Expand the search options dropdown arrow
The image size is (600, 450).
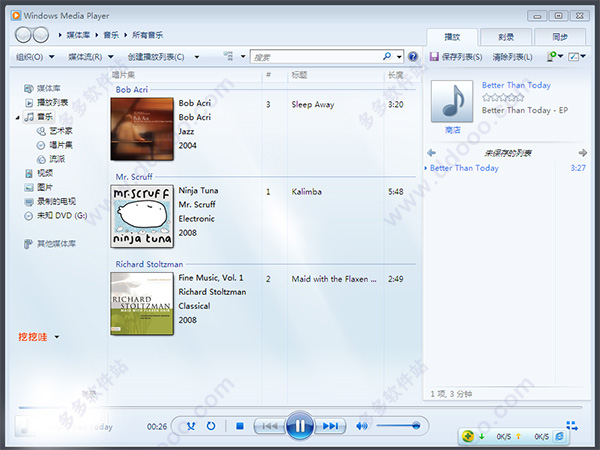click(399, 57)
